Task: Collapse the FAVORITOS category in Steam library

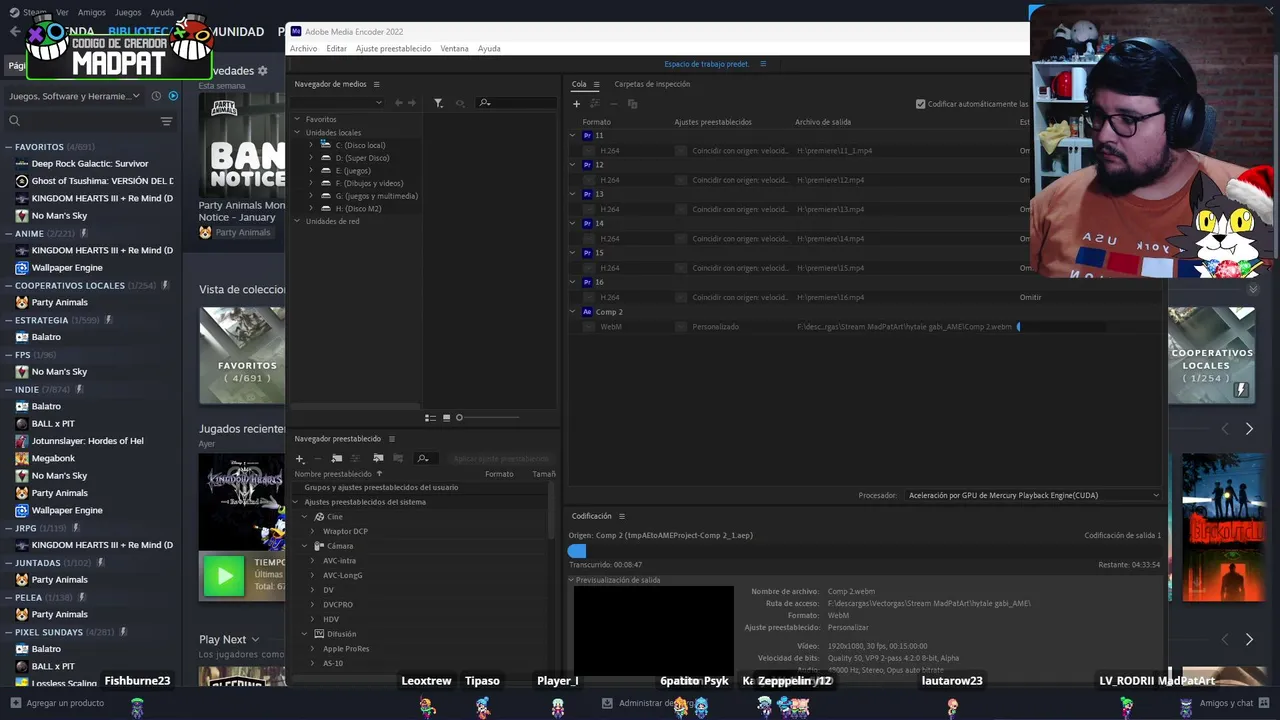Action: 8,147
